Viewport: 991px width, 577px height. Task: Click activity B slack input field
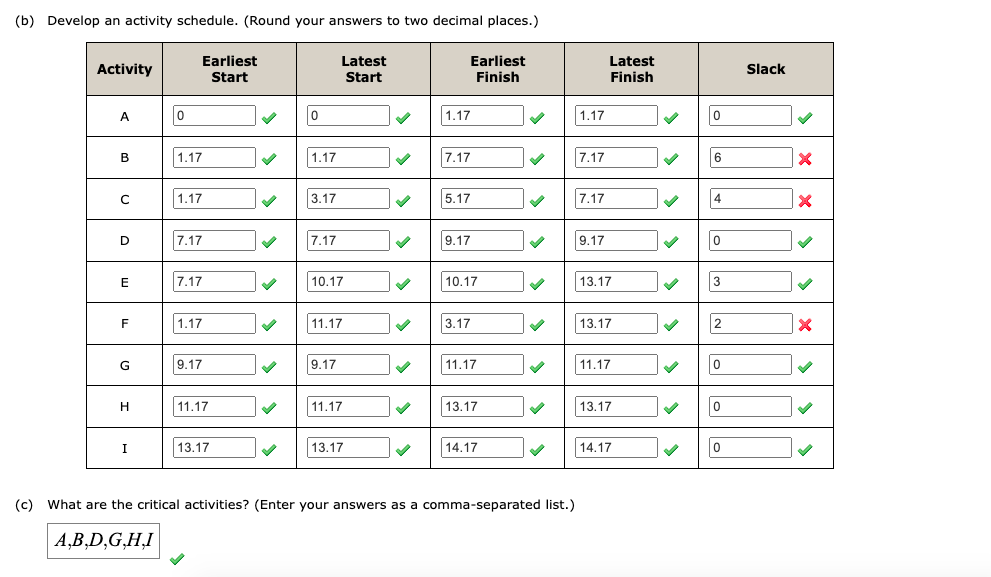(x=750, y=157)
